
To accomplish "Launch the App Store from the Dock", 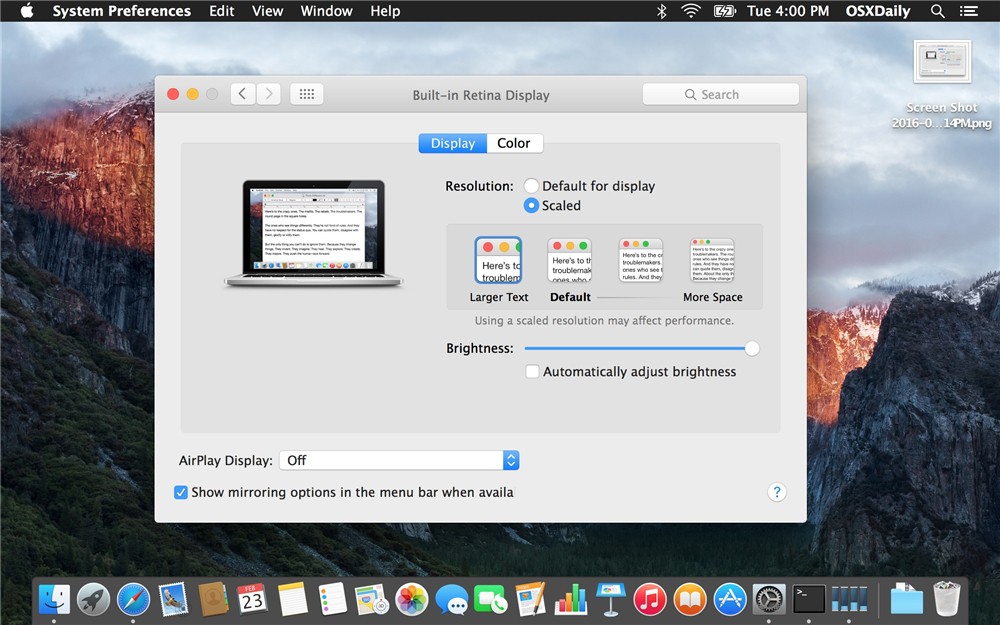I will point(731,599).
